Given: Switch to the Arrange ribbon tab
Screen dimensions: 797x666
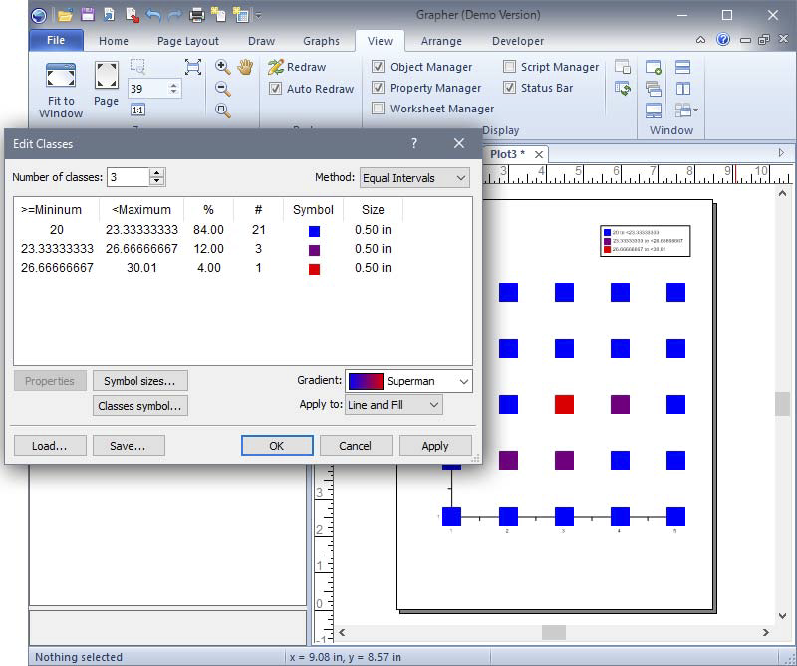Looking at the screenshot, I should coord(441,41).
